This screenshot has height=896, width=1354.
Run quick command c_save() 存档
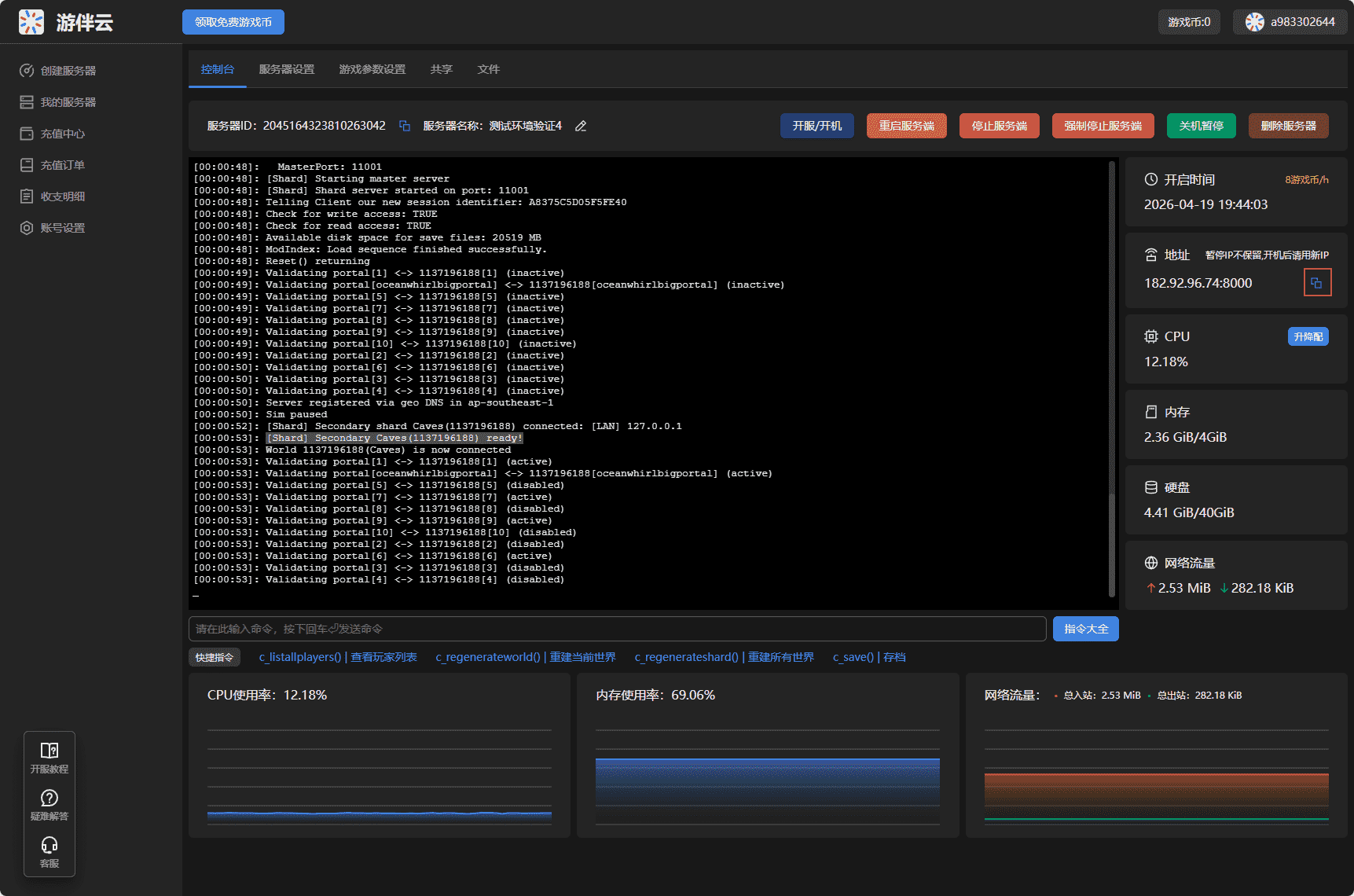(869, 657)
